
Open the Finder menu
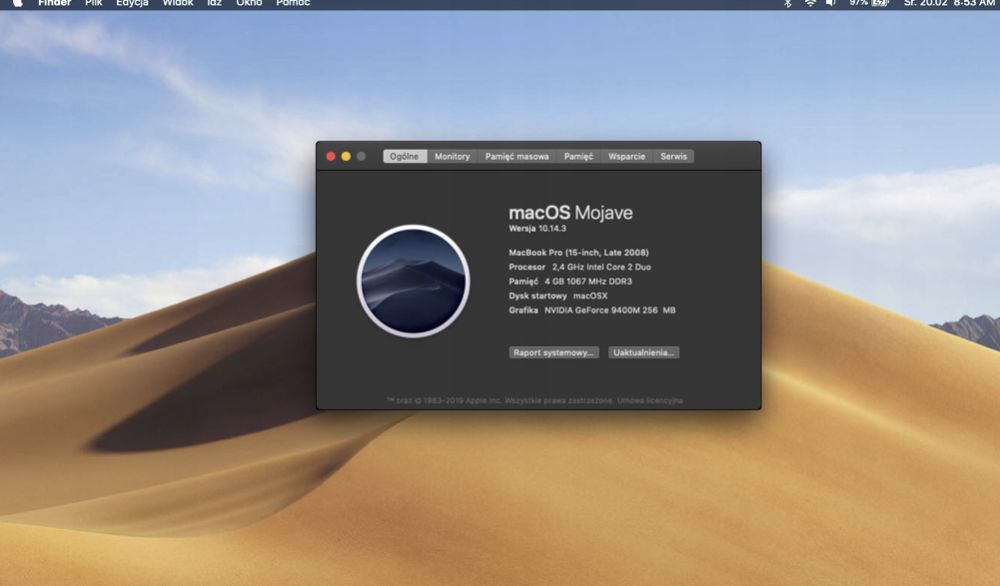[55, 3]
